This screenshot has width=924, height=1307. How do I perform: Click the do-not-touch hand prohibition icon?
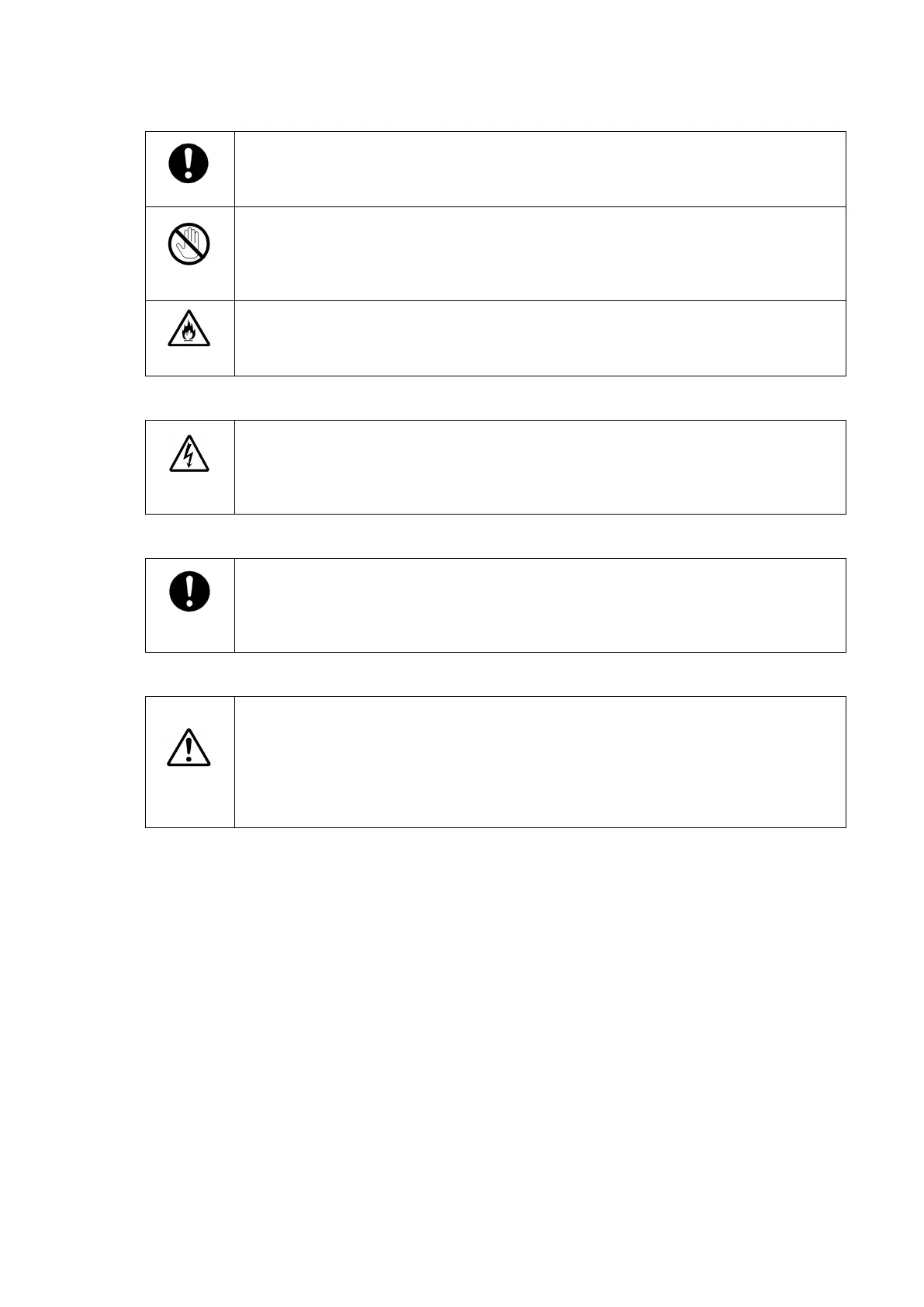click(189, 244)
